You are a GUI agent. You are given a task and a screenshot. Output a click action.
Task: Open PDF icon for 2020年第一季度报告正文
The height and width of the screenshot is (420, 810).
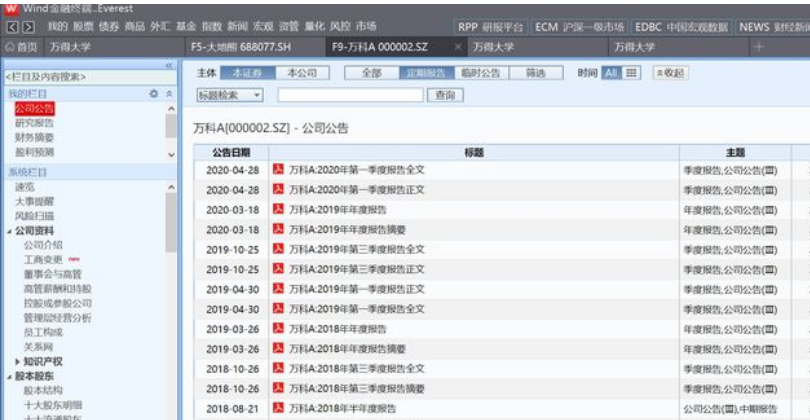click(x=278, y=189)
